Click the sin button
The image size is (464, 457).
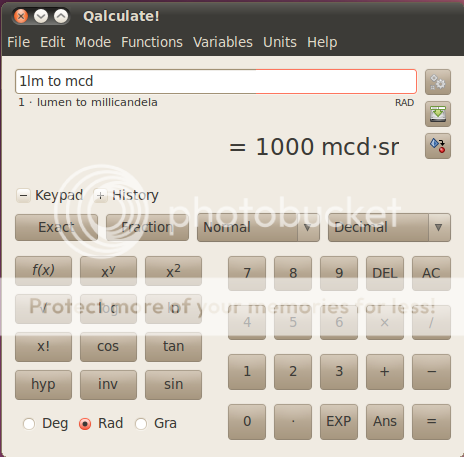pos(173,385)
